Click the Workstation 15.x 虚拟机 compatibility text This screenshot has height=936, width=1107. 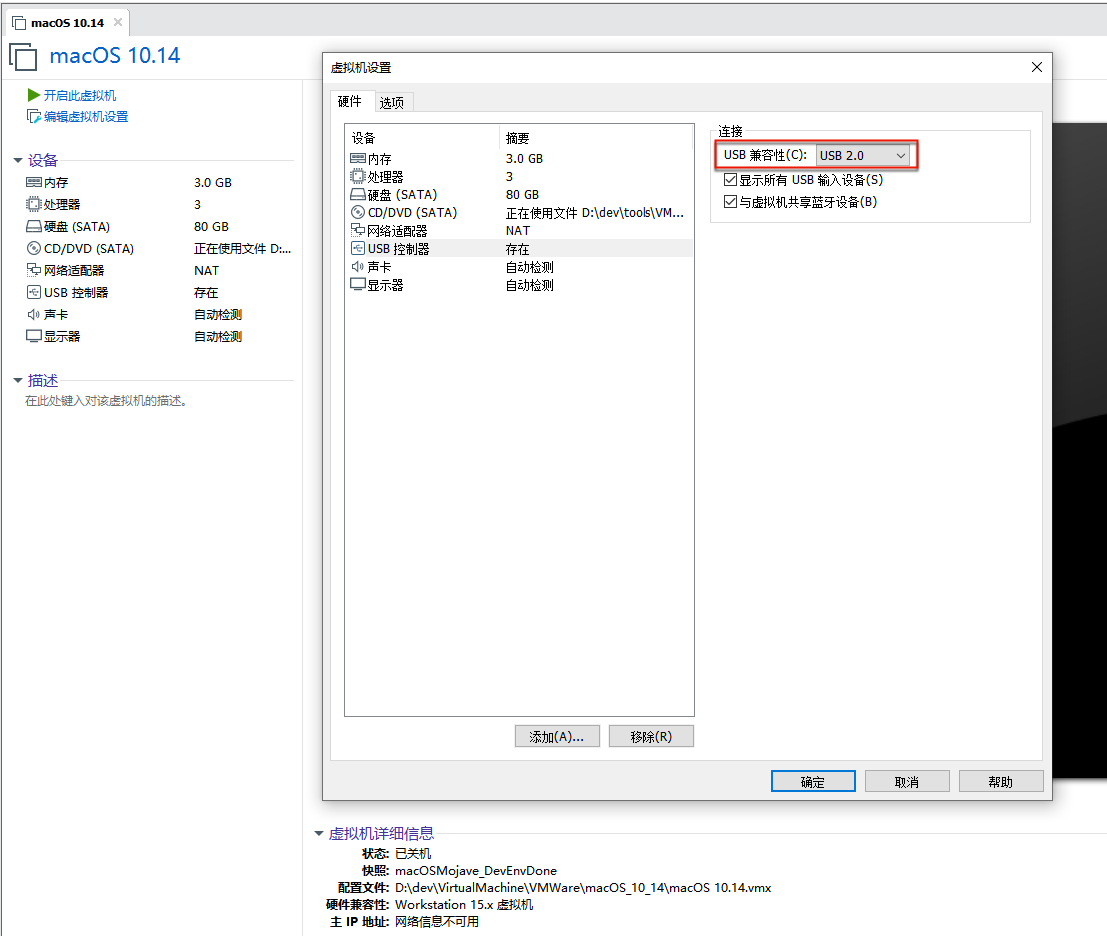(464, 904)
